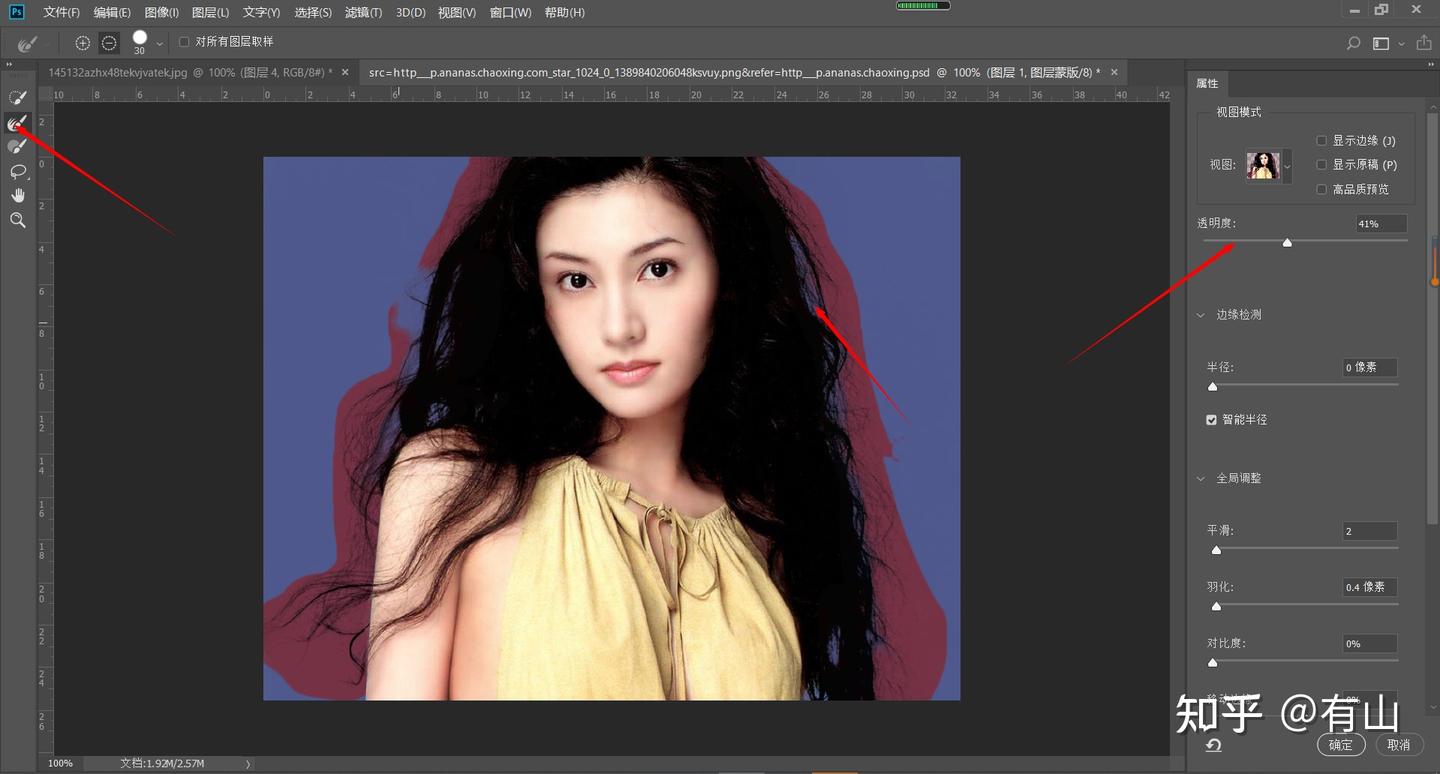Open the 文件(F) File menu
The width and height of the screenshot is (1440, 774).
click(62, 13)
